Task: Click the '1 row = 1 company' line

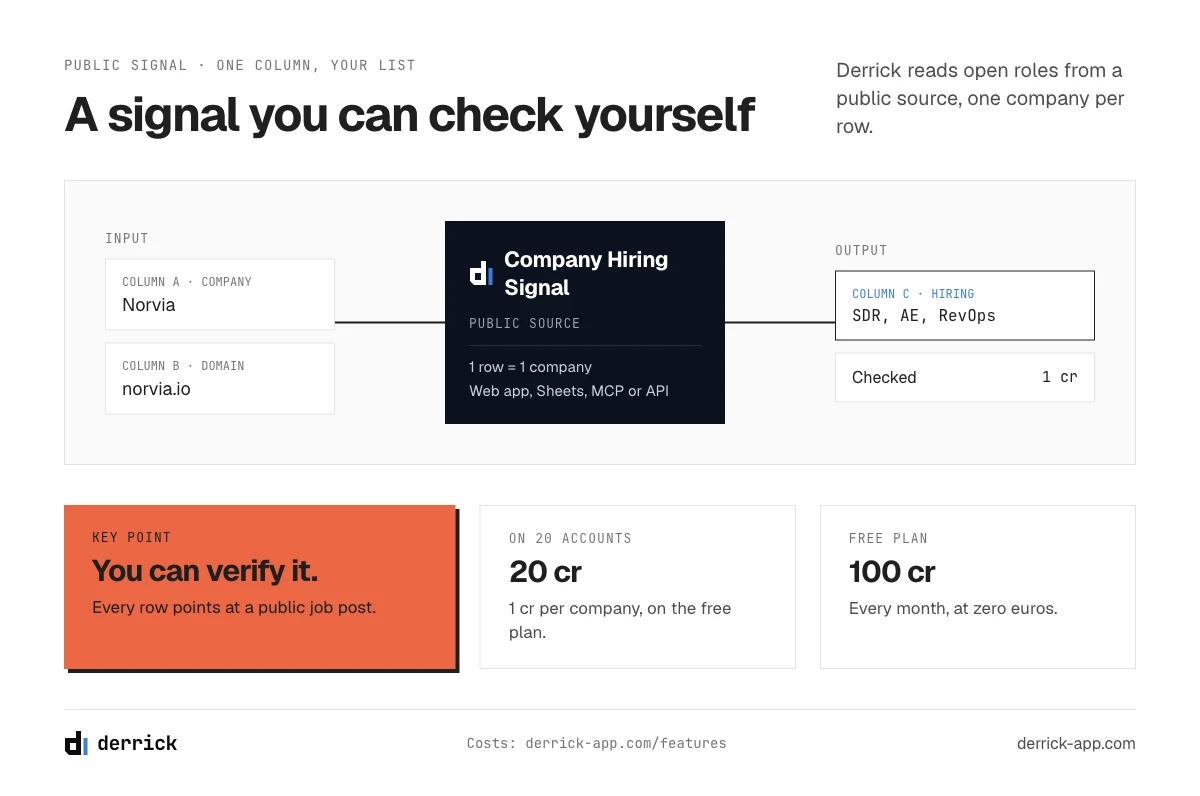Action: [530, 367]
